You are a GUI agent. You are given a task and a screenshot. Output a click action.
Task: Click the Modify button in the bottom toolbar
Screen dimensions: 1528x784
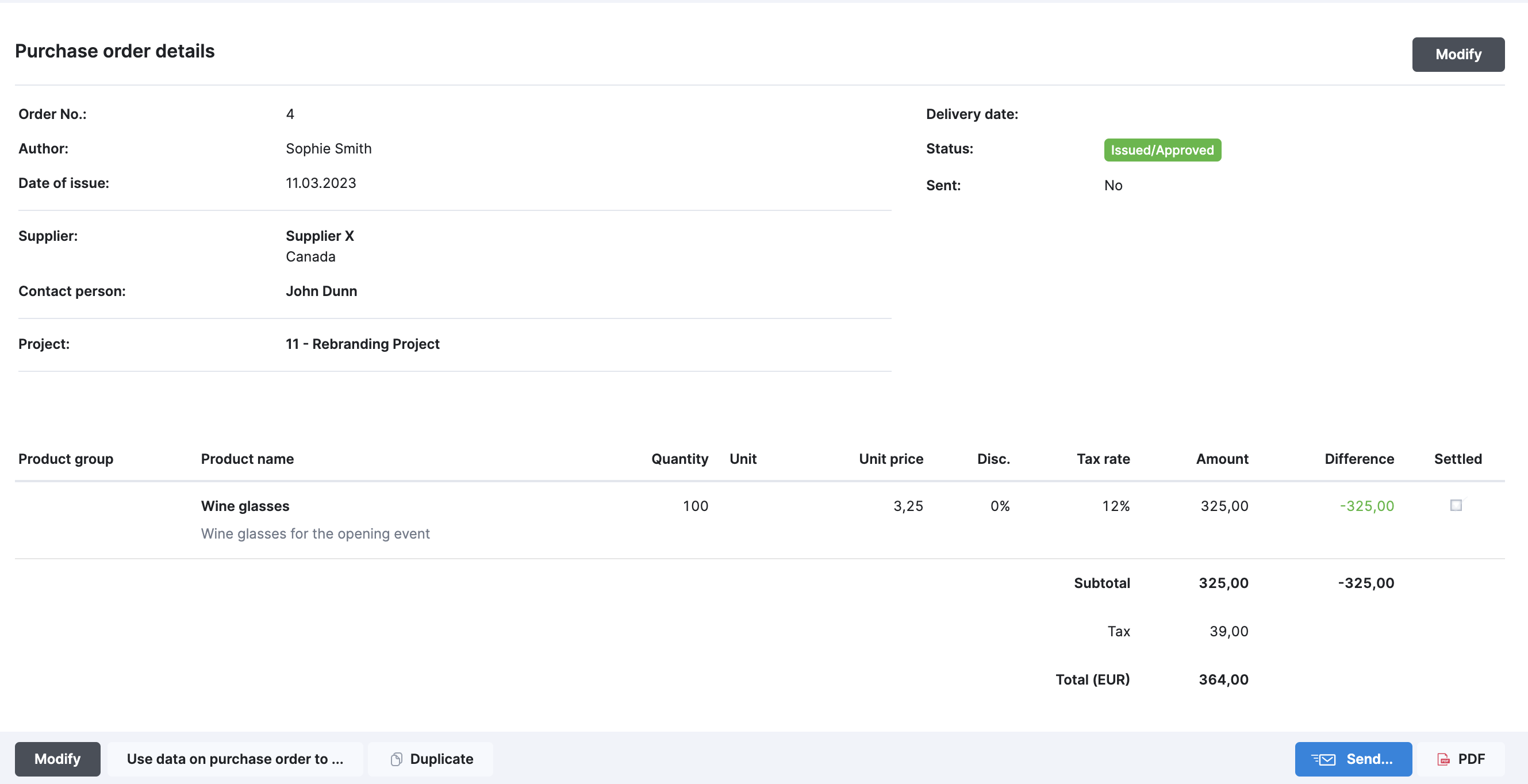[57, 759]
